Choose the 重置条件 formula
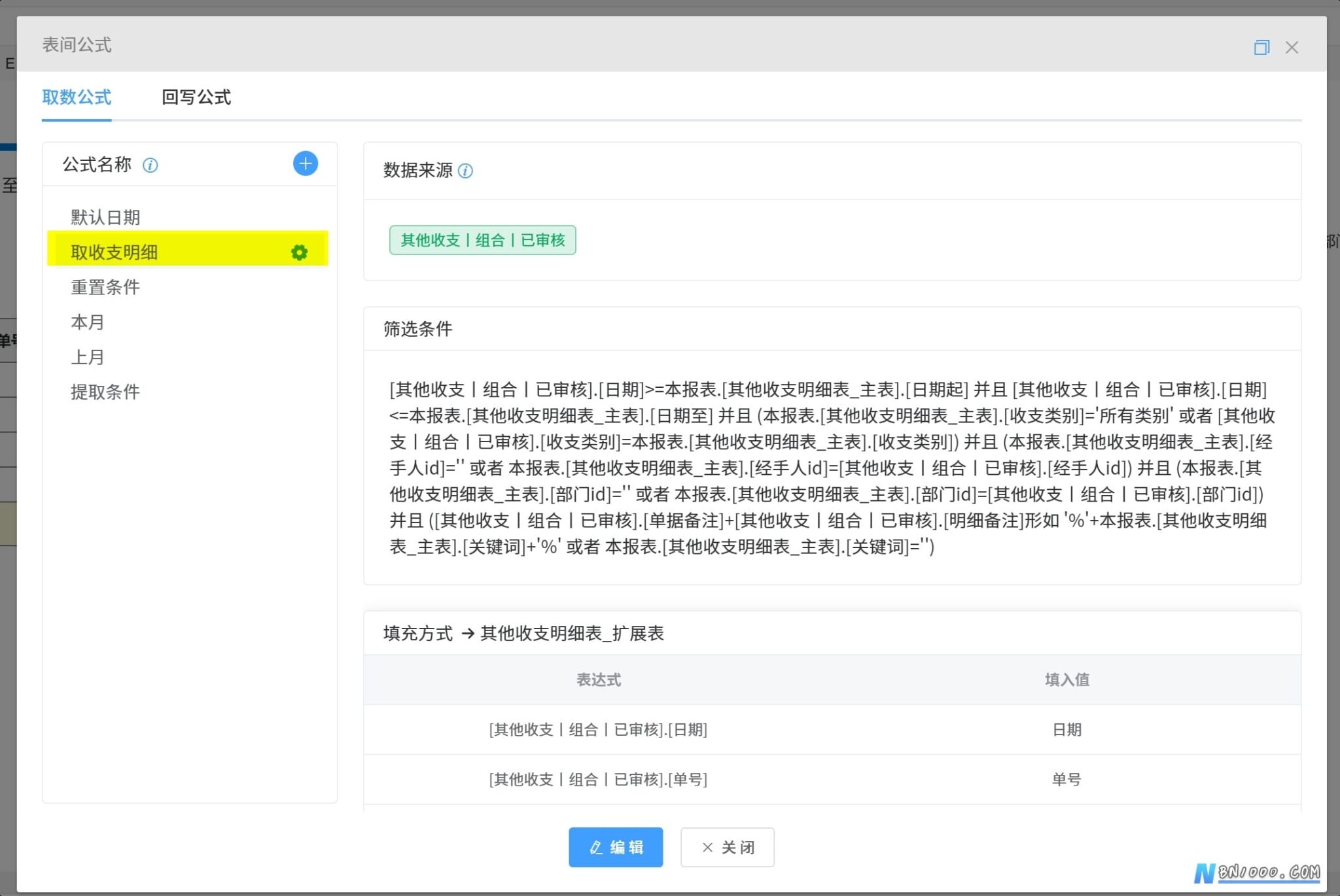 tap(105, 287)
